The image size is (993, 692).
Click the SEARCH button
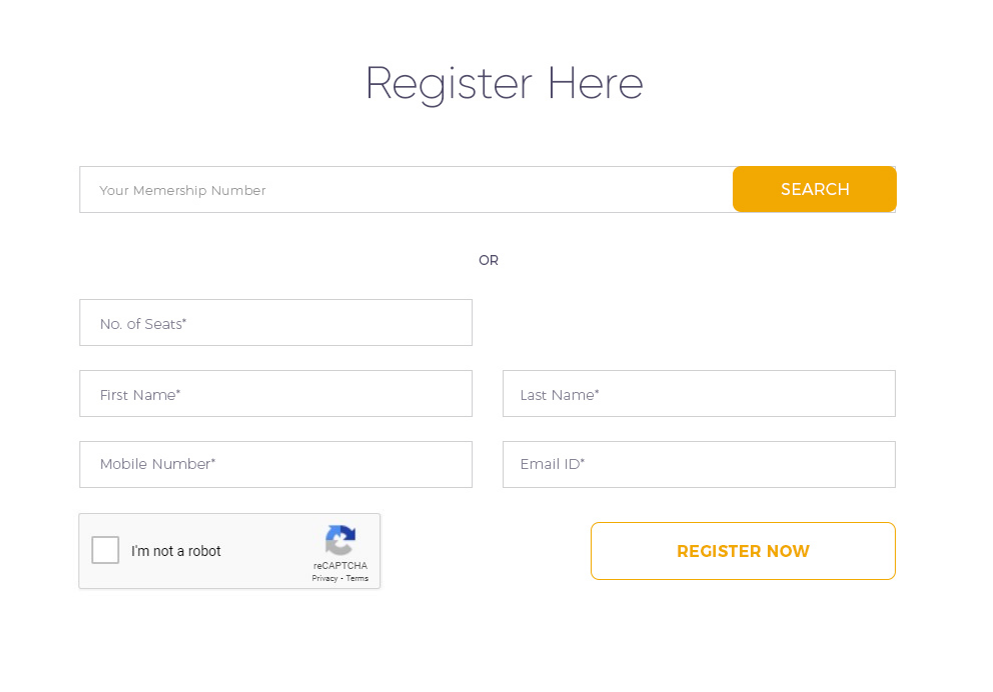tap(814, 189)
